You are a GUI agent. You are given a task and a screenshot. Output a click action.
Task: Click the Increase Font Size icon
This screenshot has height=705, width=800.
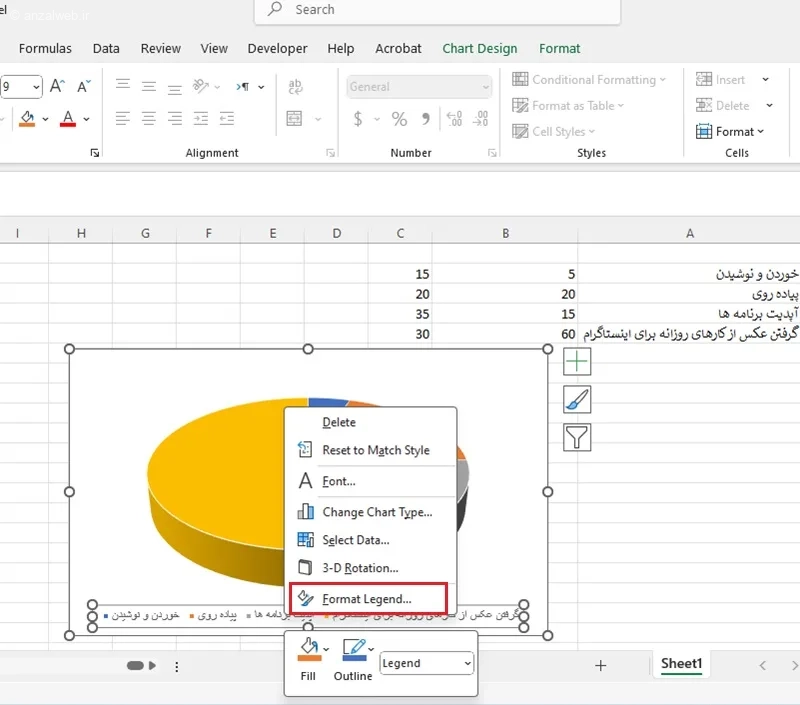58,87
